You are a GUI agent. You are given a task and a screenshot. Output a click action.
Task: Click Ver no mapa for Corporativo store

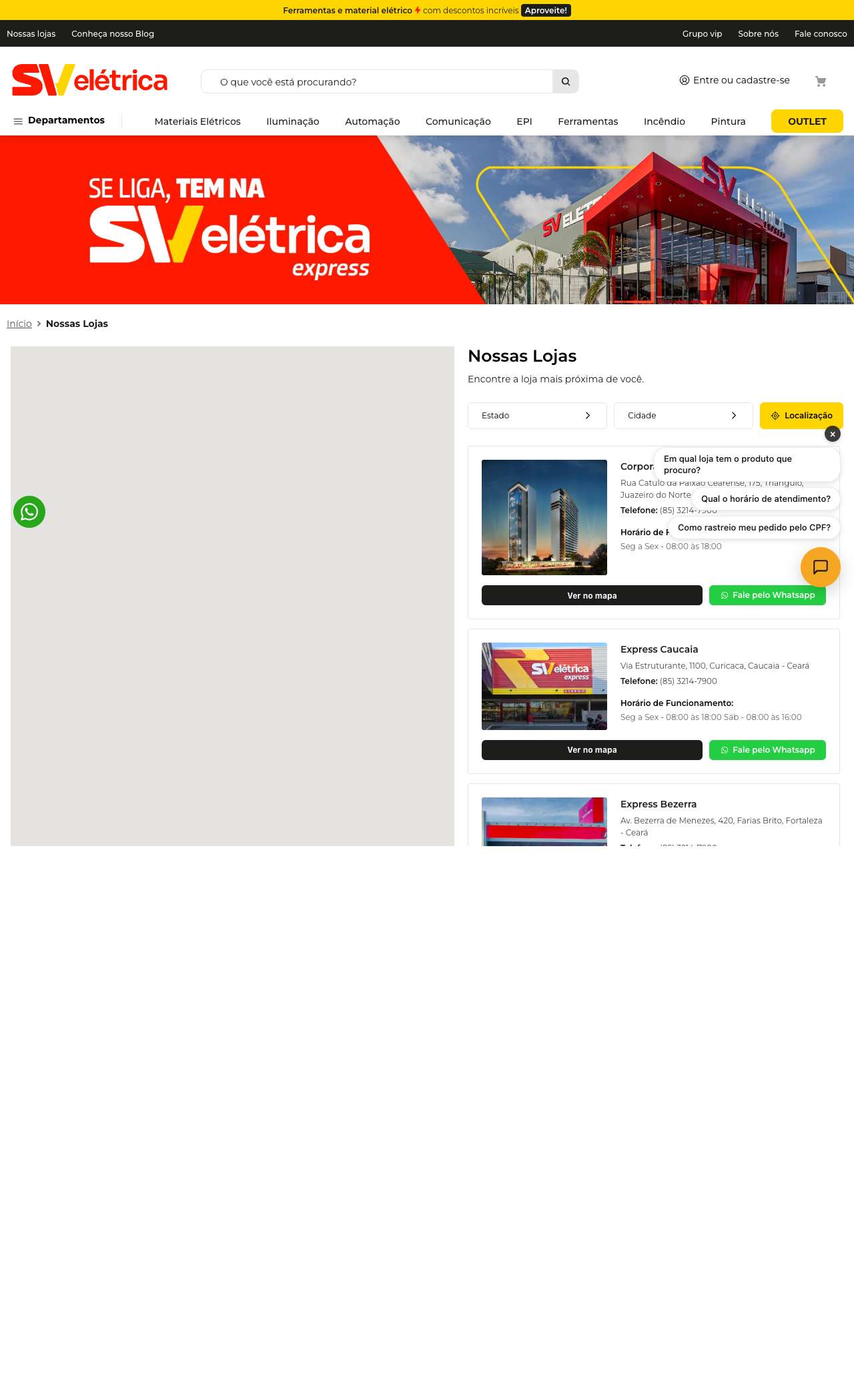pos(592,595)
